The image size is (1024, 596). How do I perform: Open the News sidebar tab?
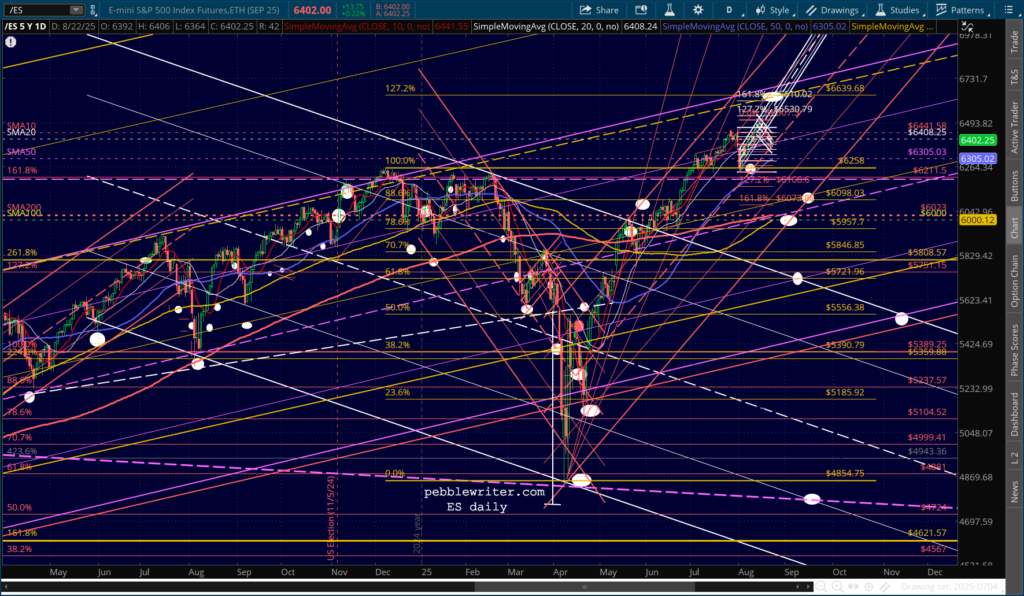tap(1014, 492)
